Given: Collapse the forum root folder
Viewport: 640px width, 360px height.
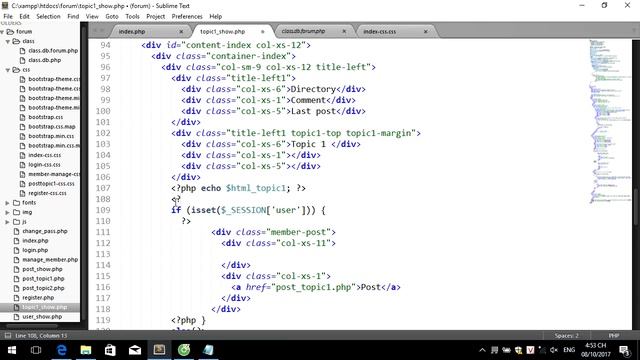Looking at the screenshot, I should [x=2, y=31].
